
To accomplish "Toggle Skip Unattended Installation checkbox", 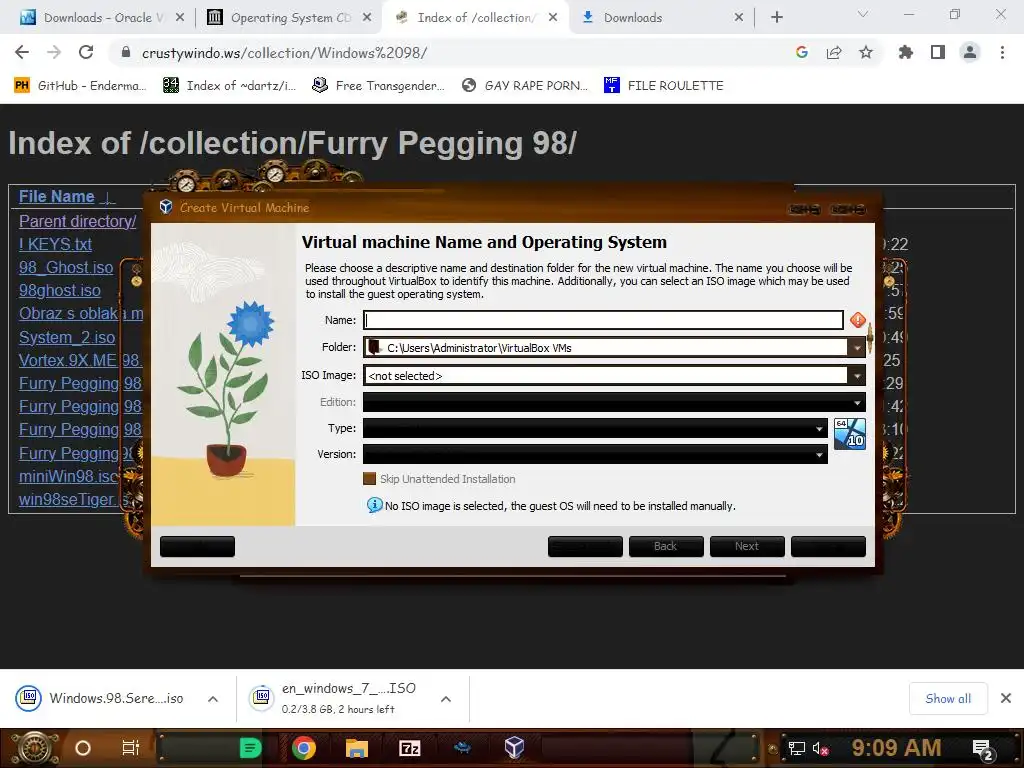I will (370, 479).
